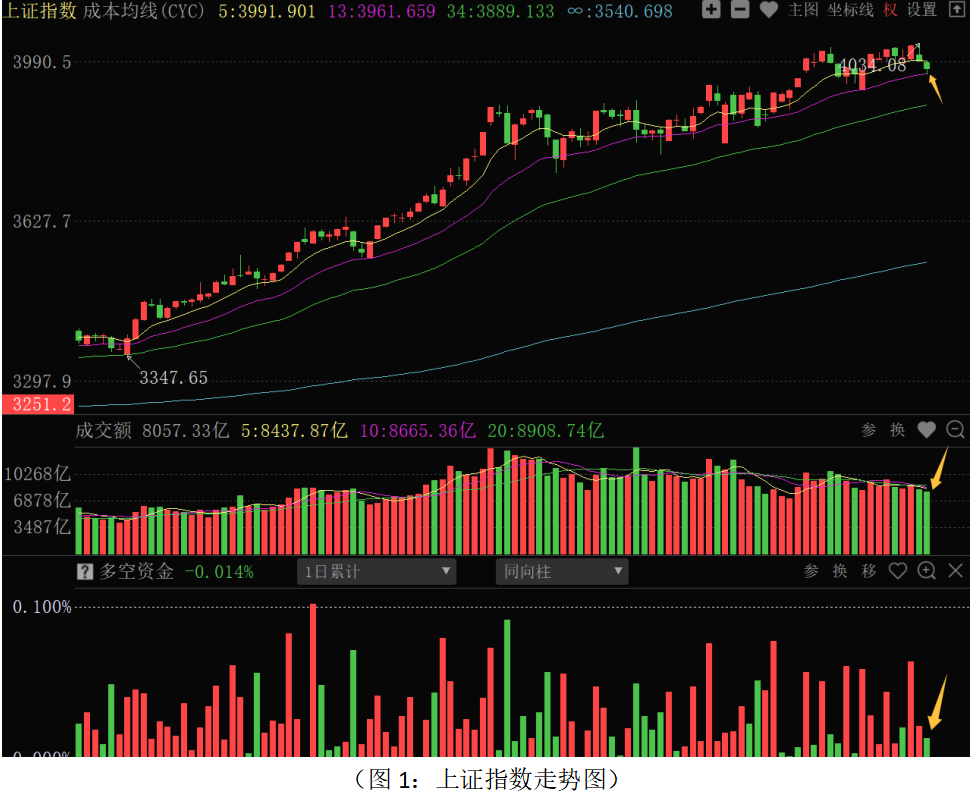Click 移 in the 多空资金 panel
971x800 pixels.
(x=869, y=571)
